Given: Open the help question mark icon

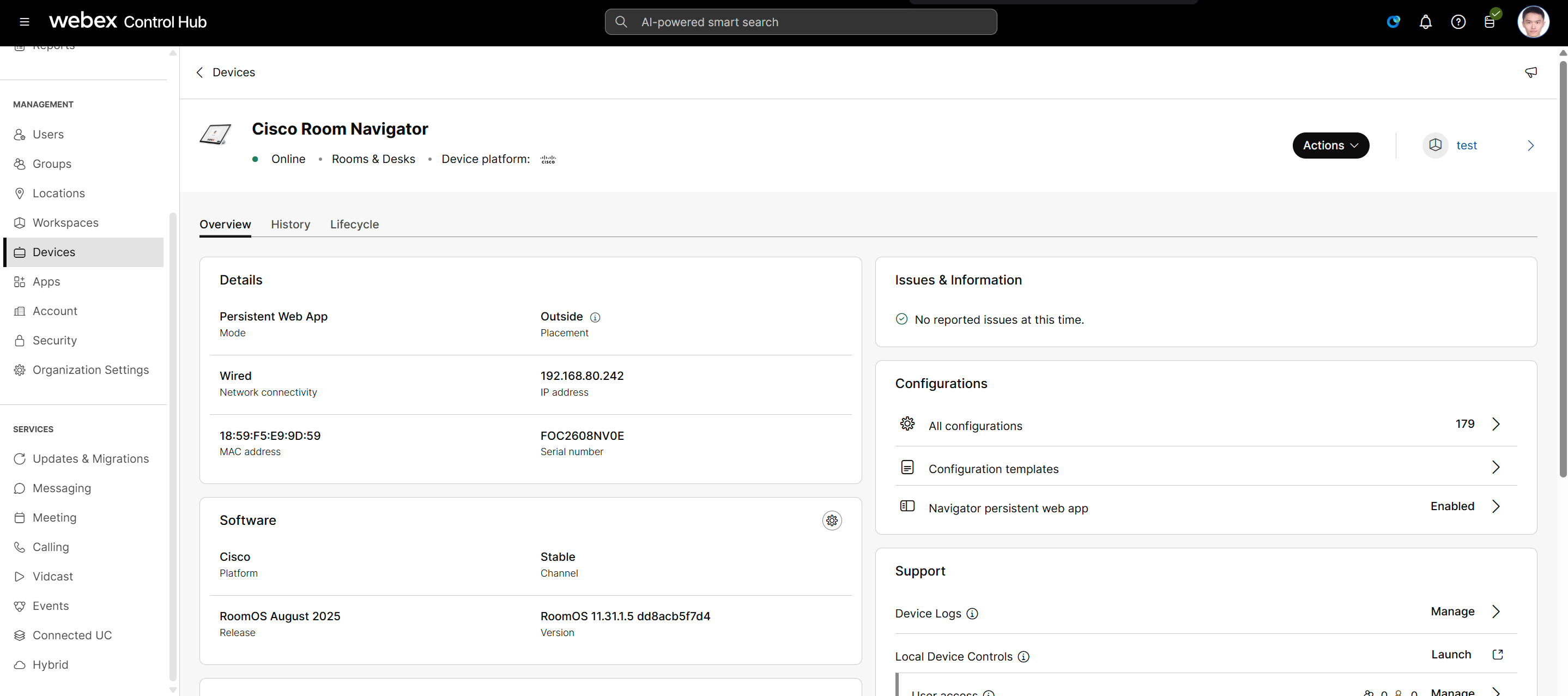Looking at the screenshot, I should click(x=1458, y=22).
